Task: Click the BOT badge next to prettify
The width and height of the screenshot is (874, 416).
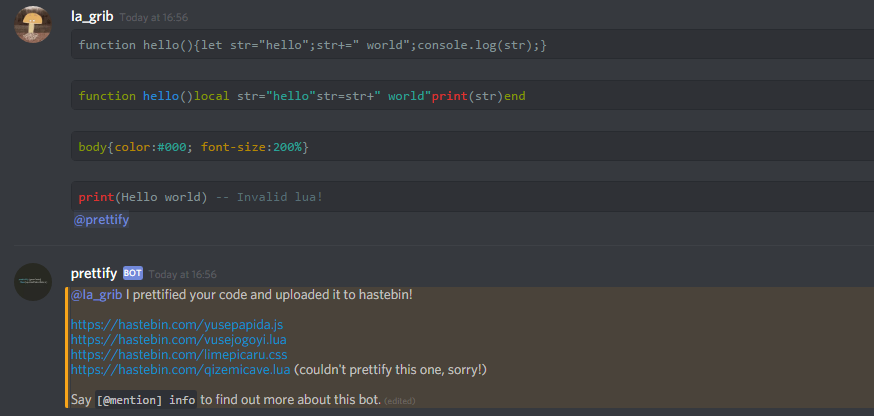Action: 133,273
